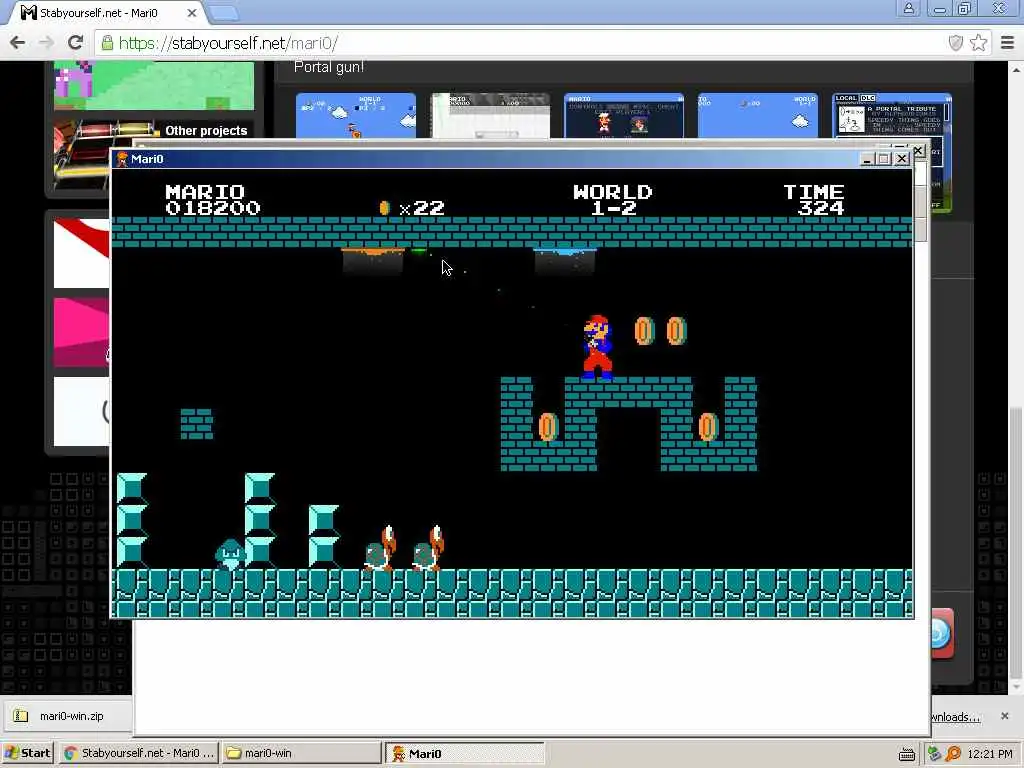Click the Chrome user profile icon
1024x768 pixels.
[908, 8]
